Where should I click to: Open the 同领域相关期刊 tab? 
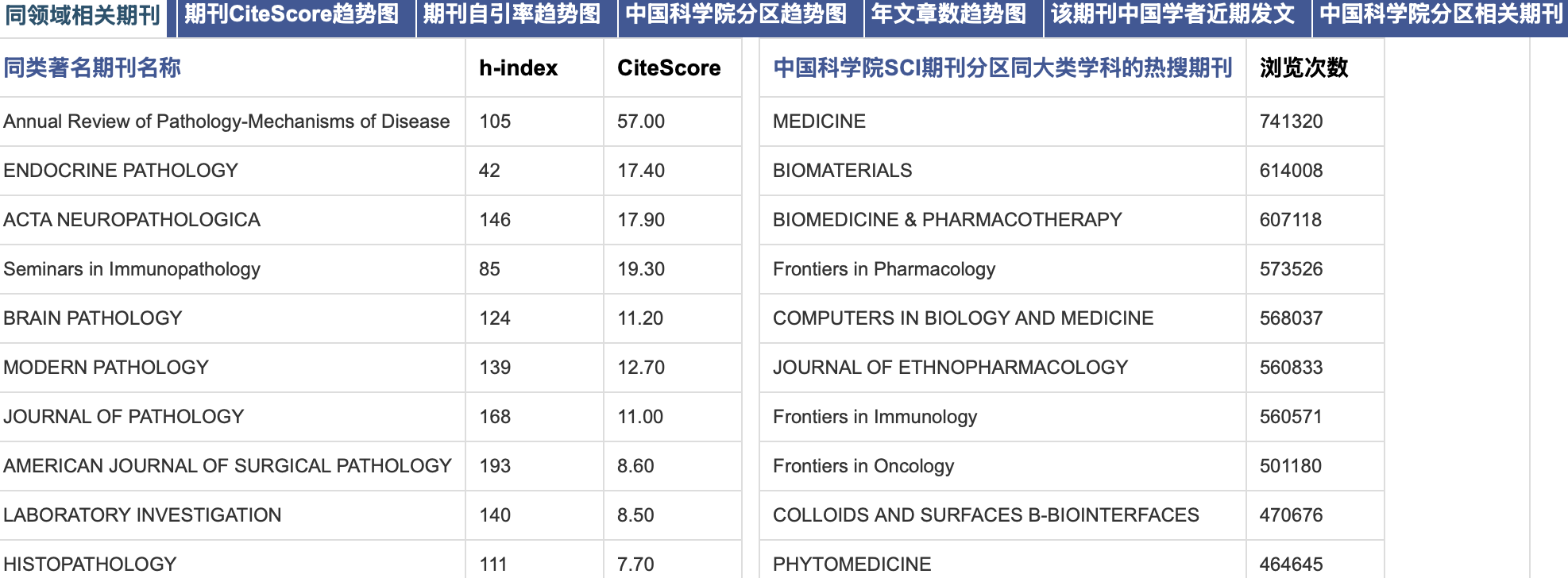(x=83, y=15)
